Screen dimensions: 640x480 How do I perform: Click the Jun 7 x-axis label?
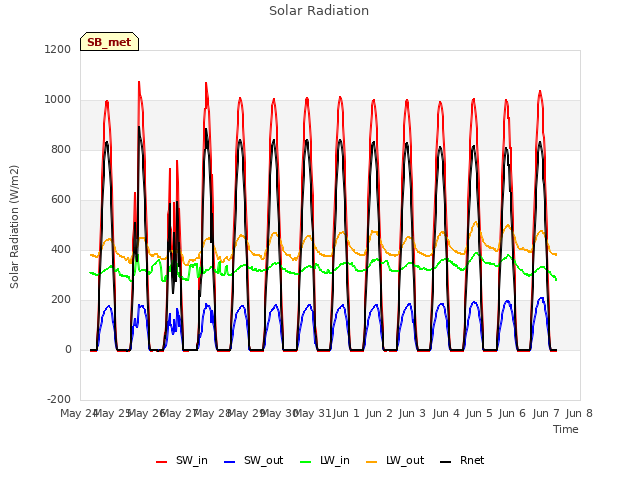[546, 413]
